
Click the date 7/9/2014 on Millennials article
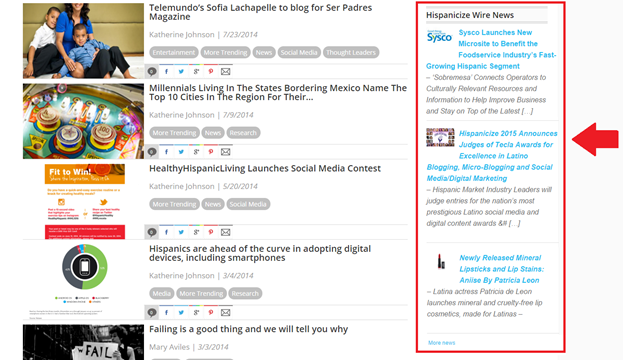coord(238,115)
